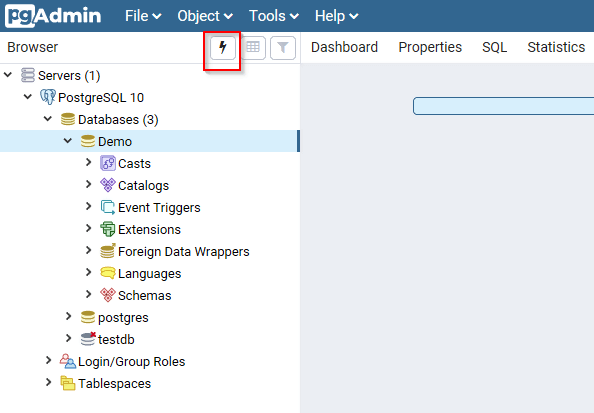Select the disconnected testdb database icon

point(88,339)
